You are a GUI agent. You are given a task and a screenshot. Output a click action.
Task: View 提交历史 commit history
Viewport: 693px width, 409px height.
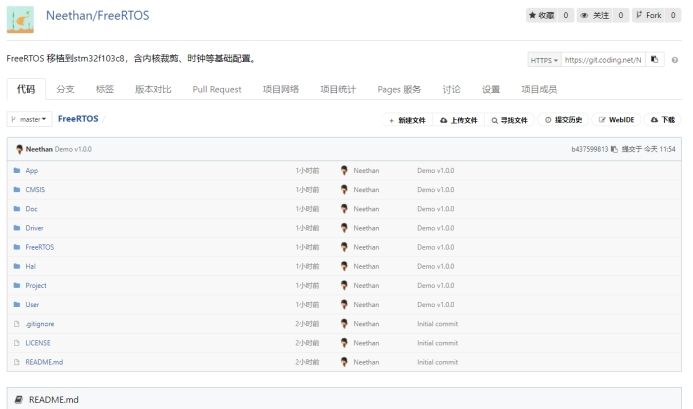click(564, 120)
